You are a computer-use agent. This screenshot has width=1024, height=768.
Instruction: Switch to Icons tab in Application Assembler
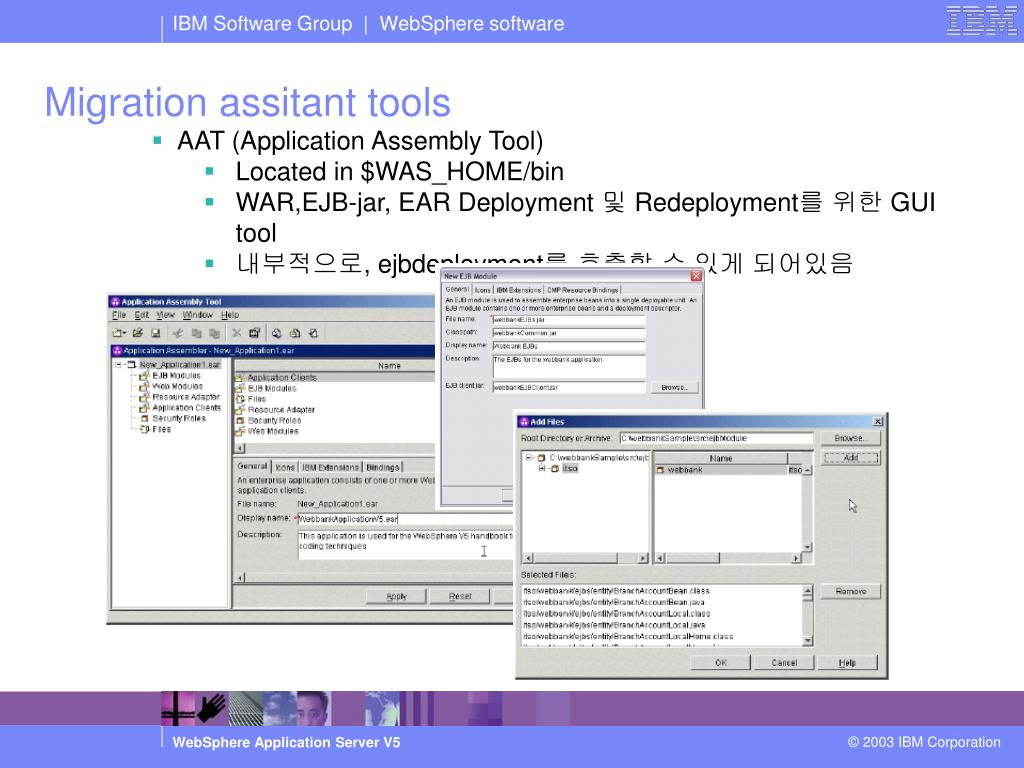point(285,468)
